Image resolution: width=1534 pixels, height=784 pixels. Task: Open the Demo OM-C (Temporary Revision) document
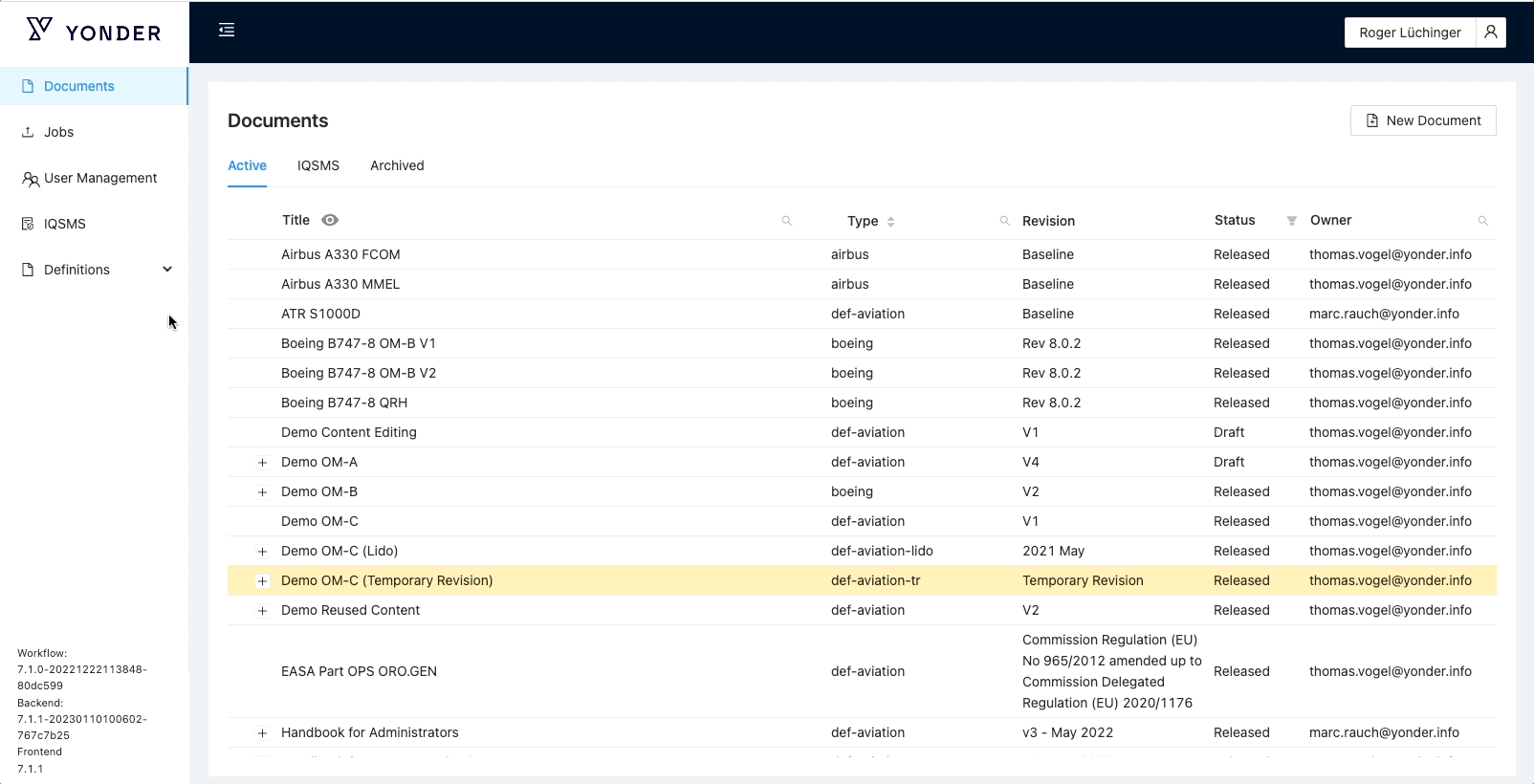(387, 580)
